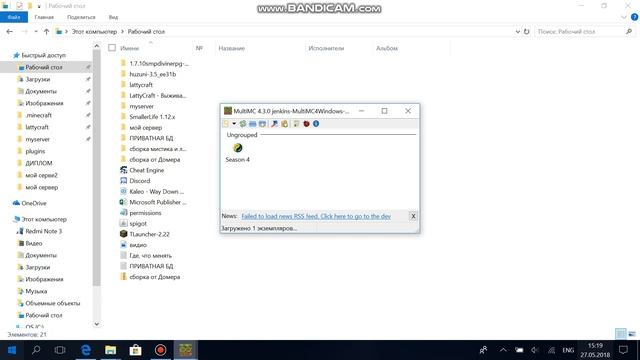Open Microsoft Store from taskbar
This screenshot has height=360, width=640.
(x=136, y=350)
